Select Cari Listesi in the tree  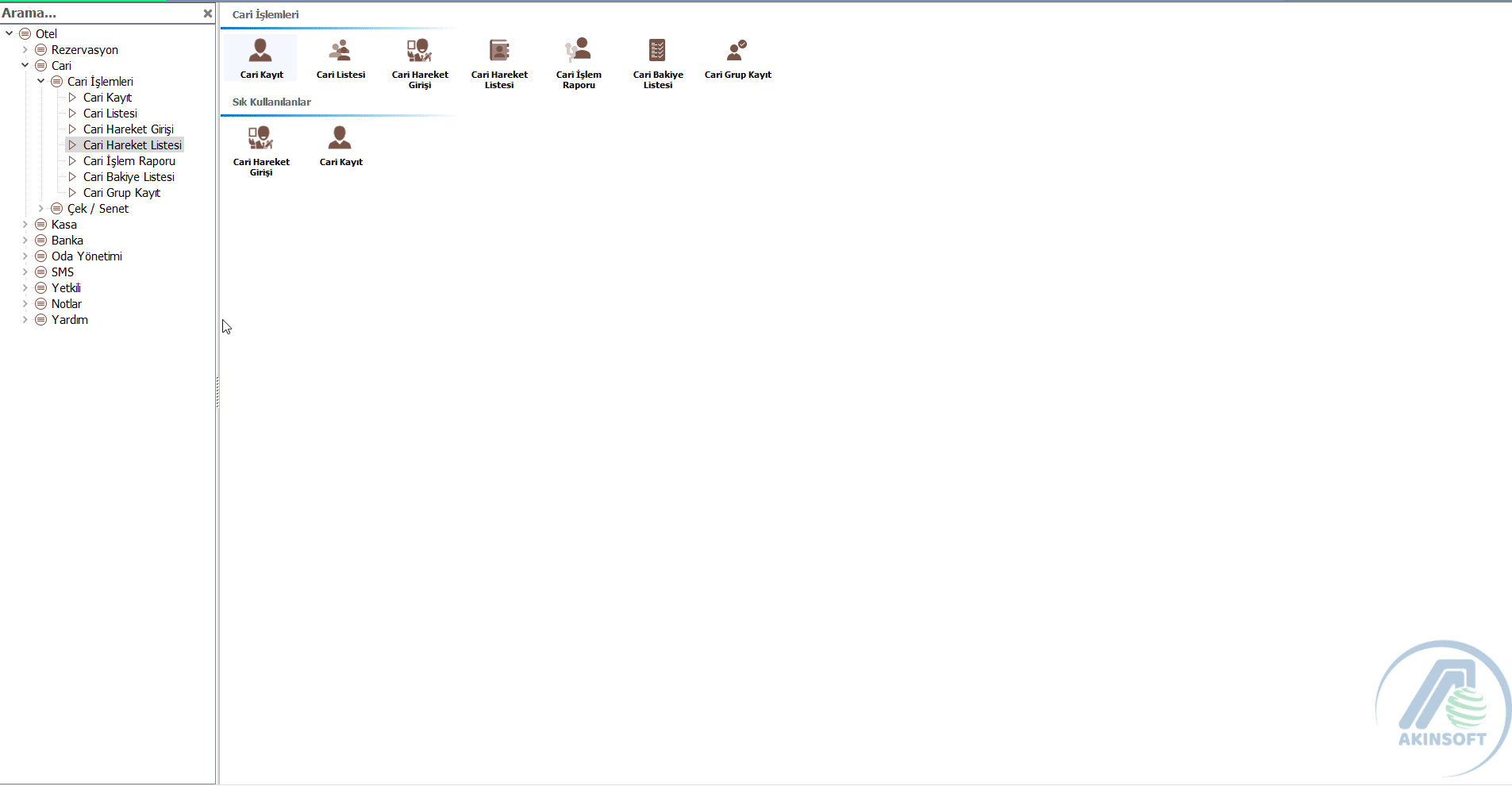[x=110, y=113]
